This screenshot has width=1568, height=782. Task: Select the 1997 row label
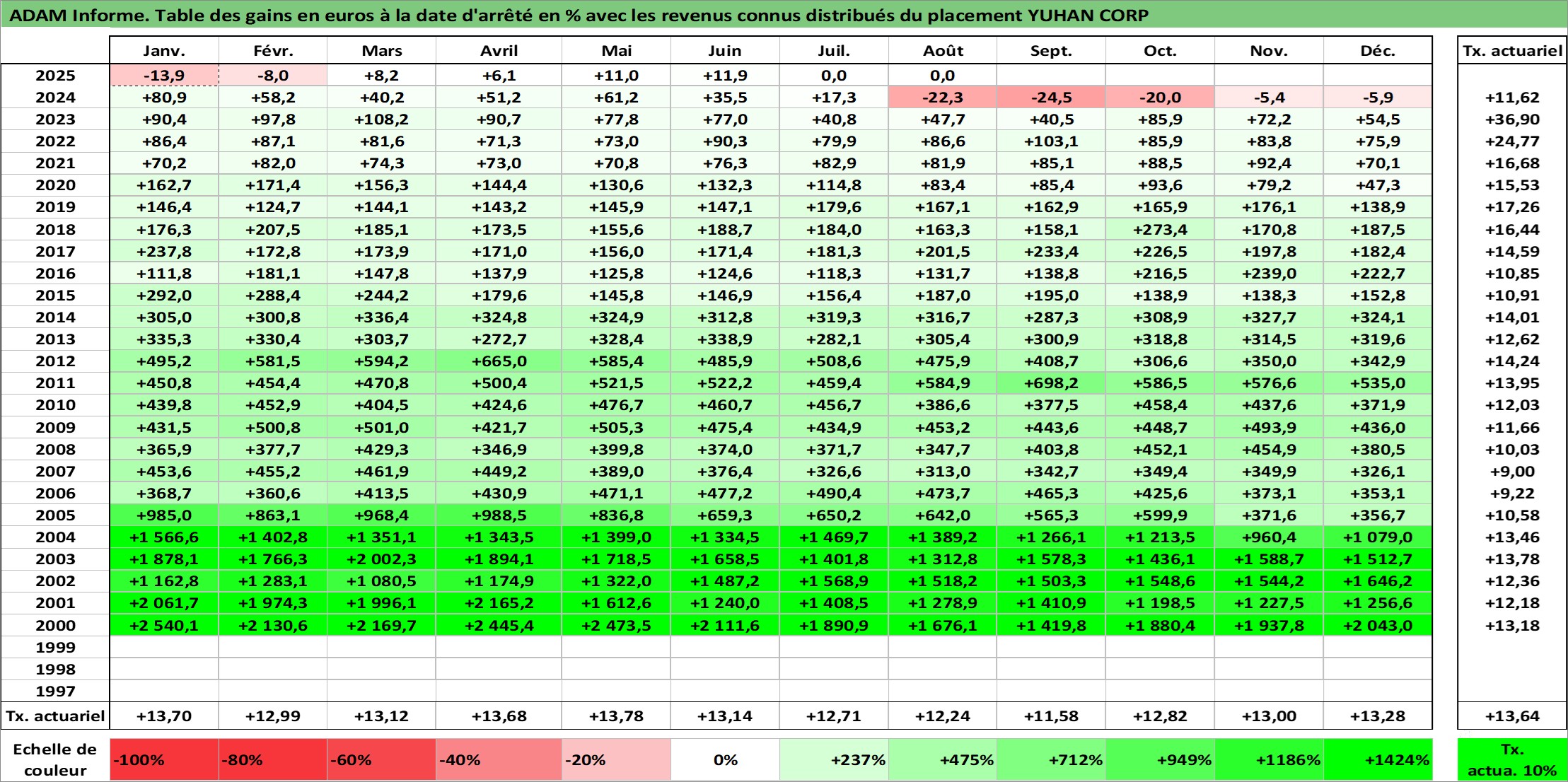click(55, 691)
